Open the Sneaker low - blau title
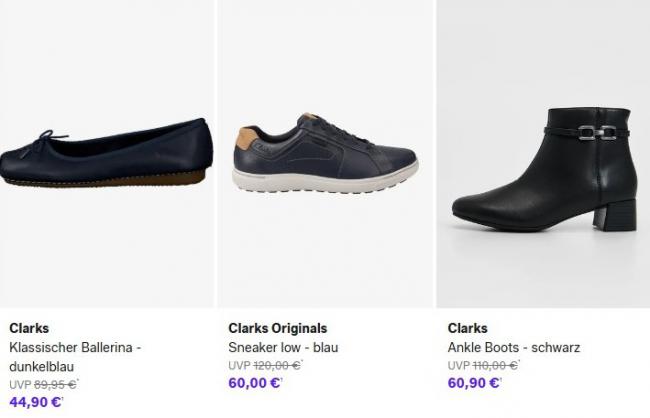 (x=285, y=347)
